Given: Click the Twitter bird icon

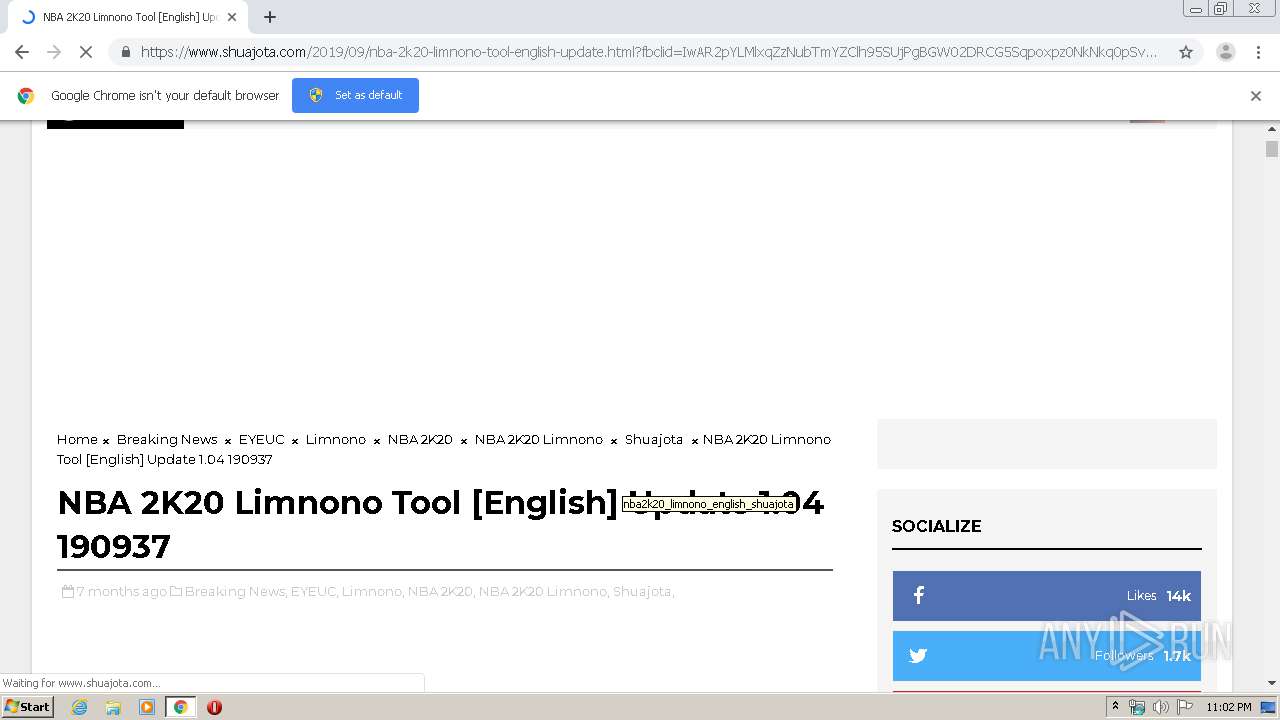Looking at the screenshot, I should [x=918, y=656].
